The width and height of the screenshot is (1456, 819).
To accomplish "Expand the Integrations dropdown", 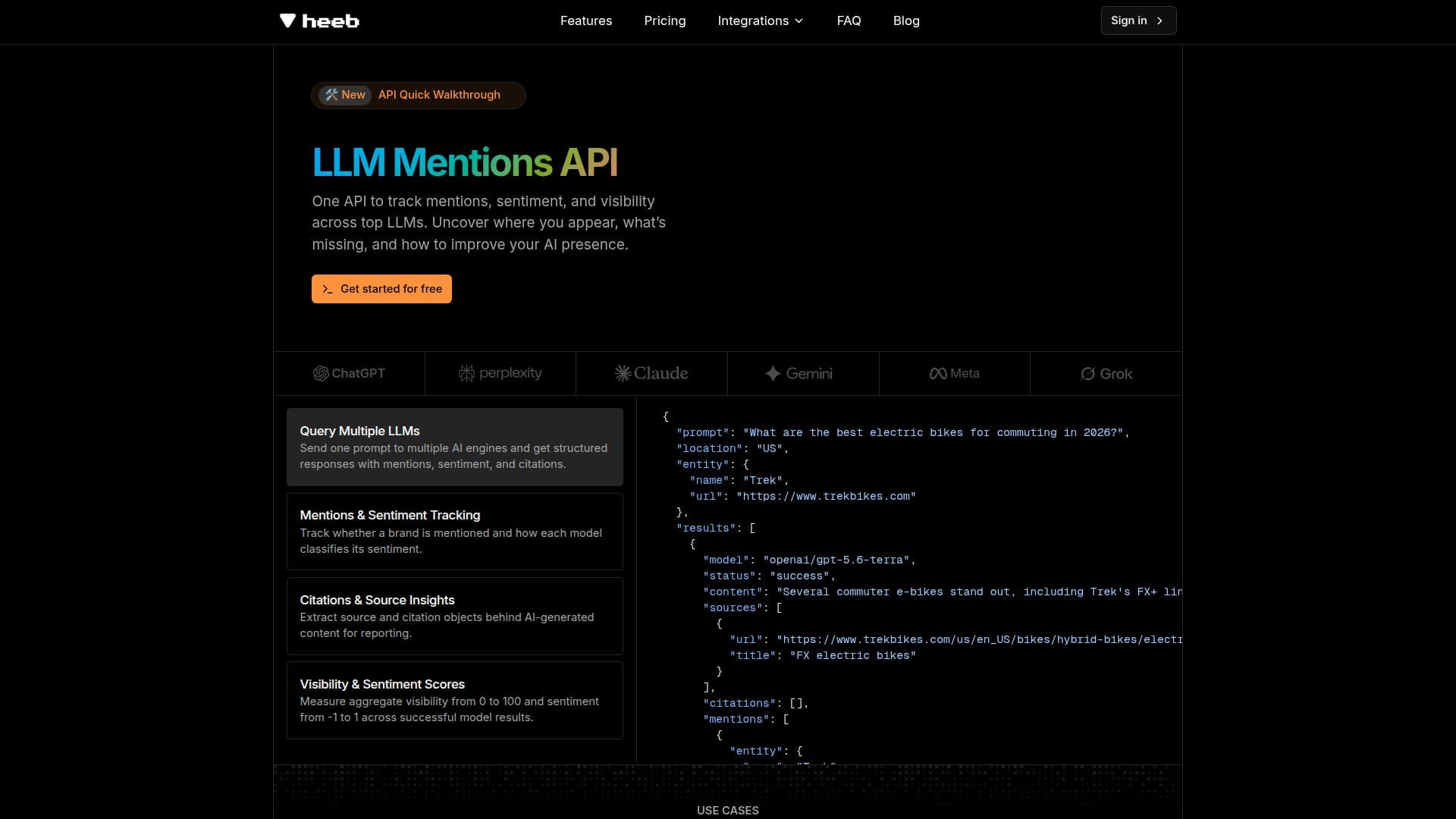I will (x=760, y=20).
